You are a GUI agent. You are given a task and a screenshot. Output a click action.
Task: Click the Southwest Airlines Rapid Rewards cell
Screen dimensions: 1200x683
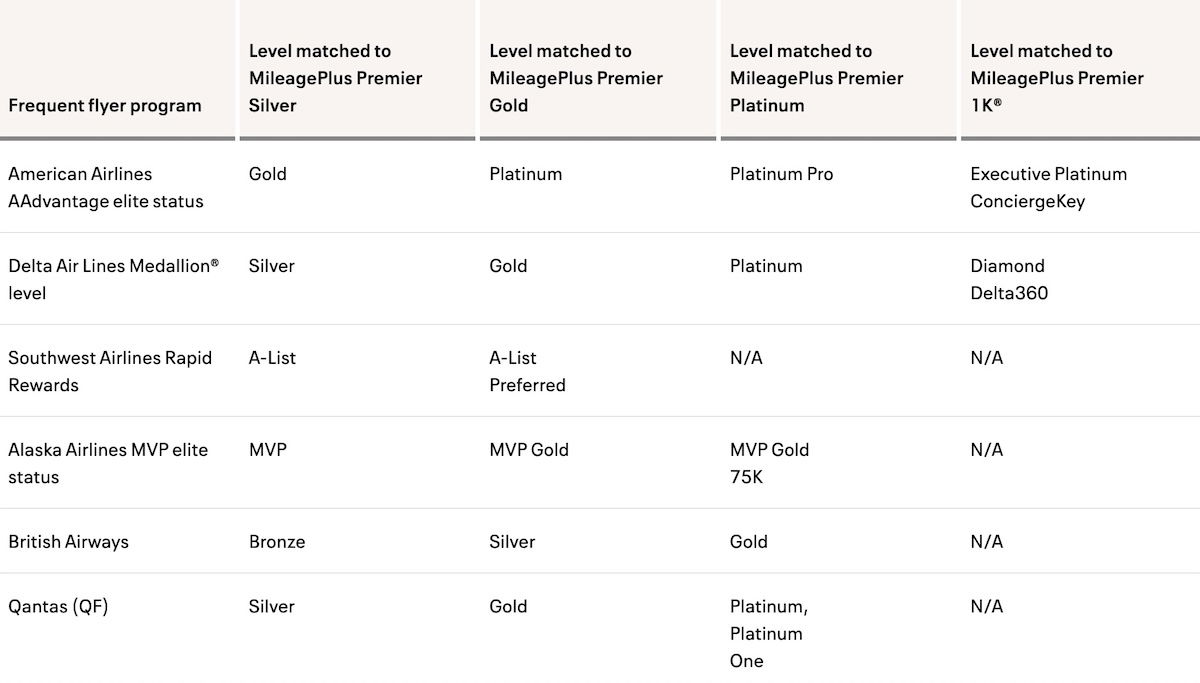[x=110, y=371]
